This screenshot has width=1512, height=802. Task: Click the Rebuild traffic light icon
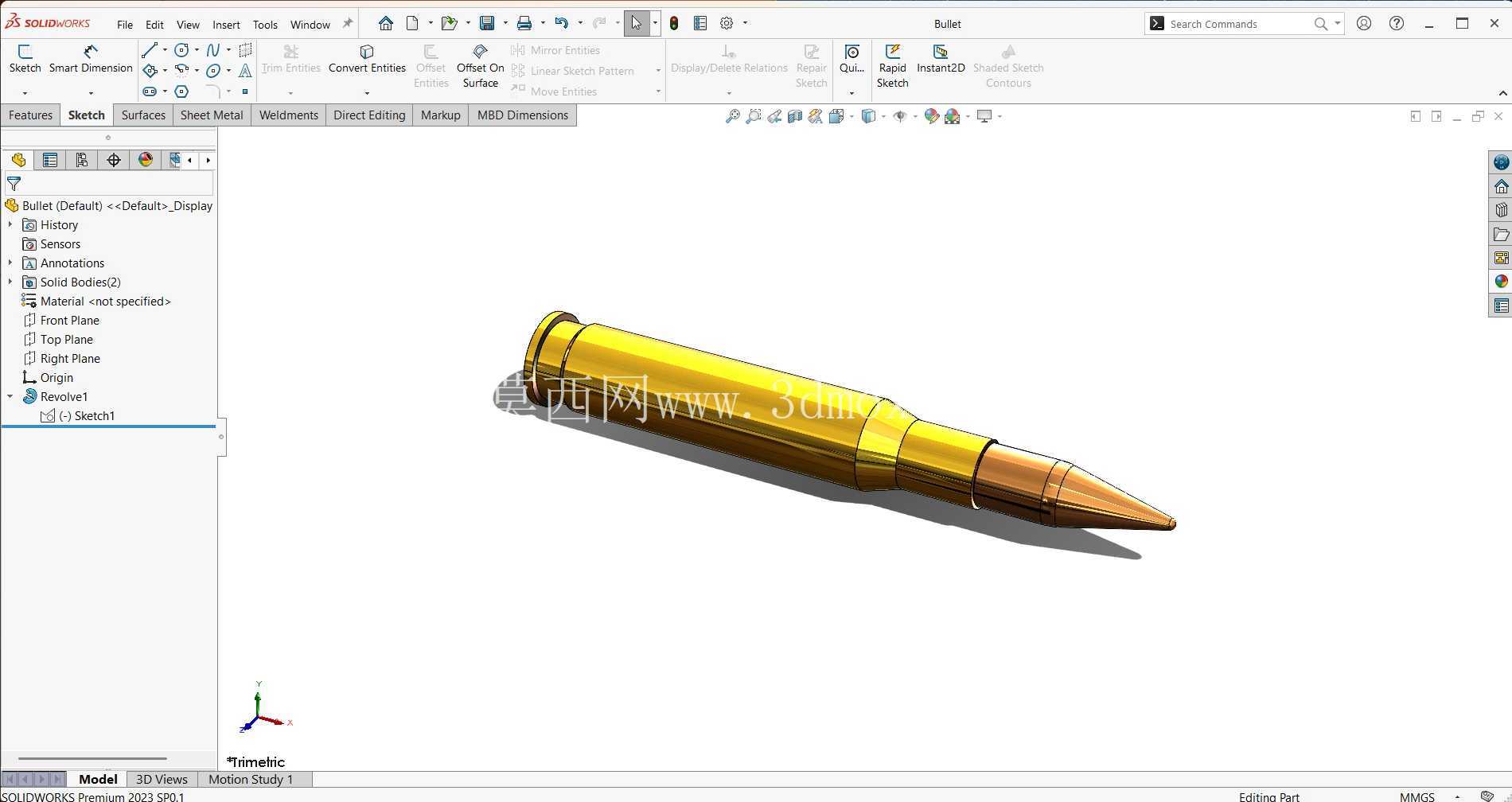point(674,24)
